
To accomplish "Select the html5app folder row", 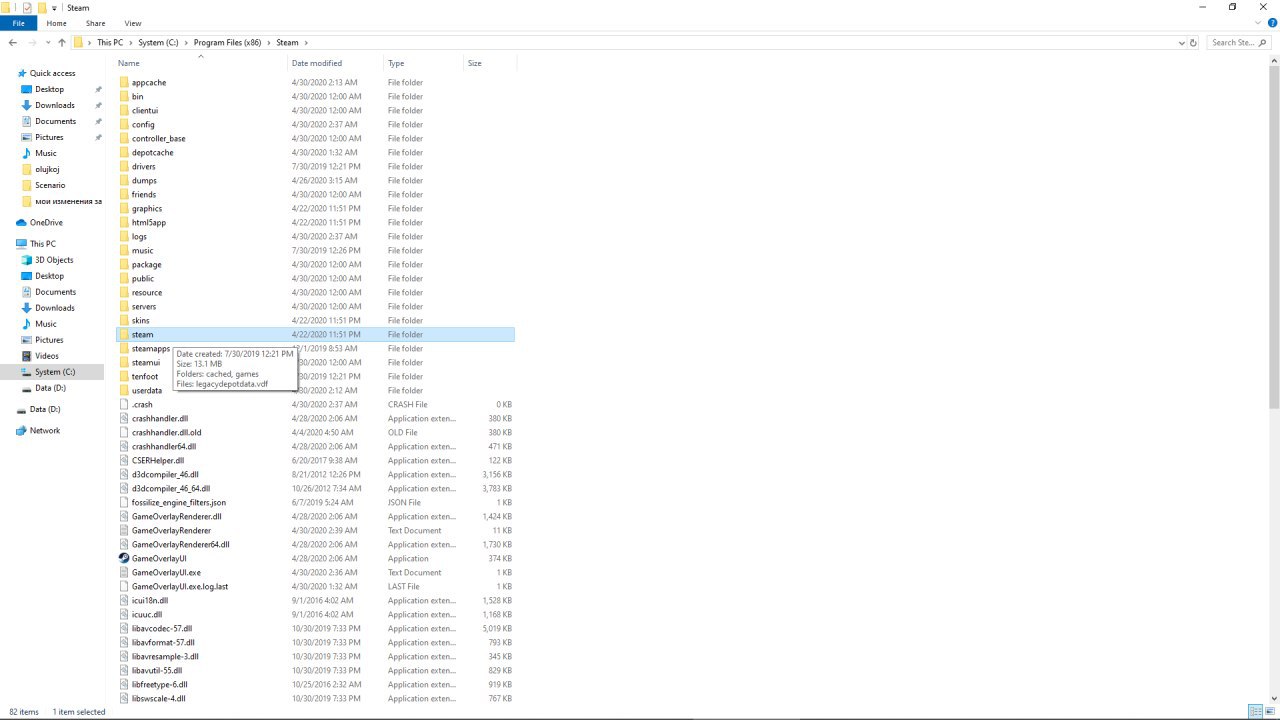I will click(315, 223).
